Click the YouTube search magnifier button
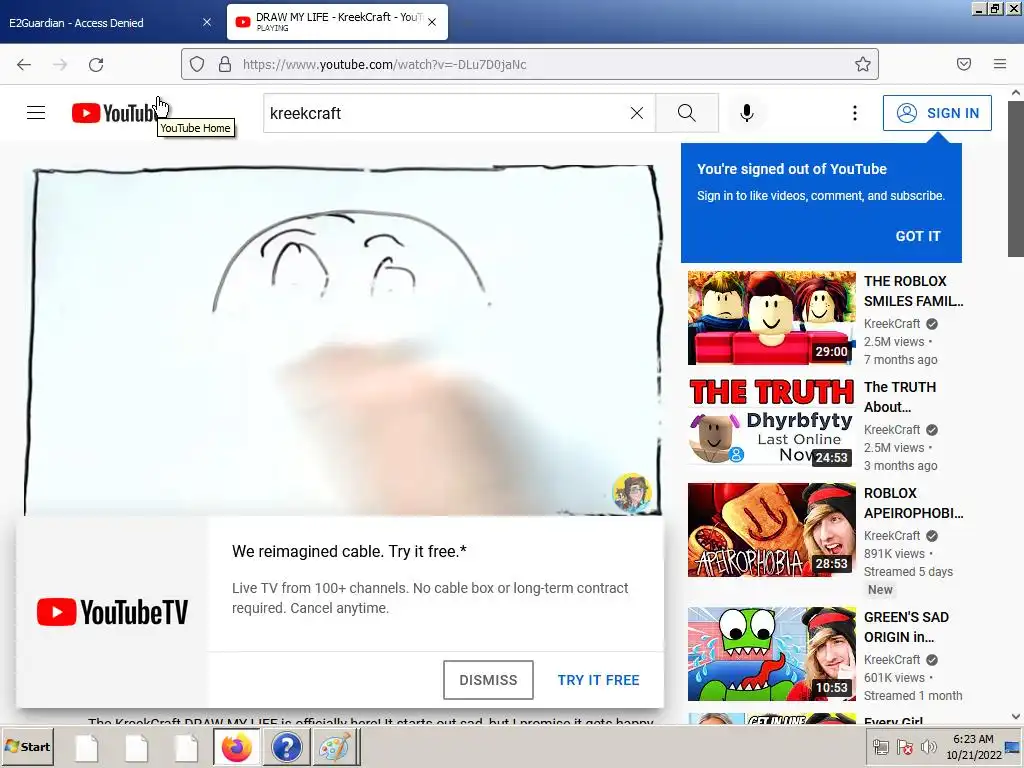Image resolution: width=1024 pixels, height=768 pixels. tap(686, 113)
